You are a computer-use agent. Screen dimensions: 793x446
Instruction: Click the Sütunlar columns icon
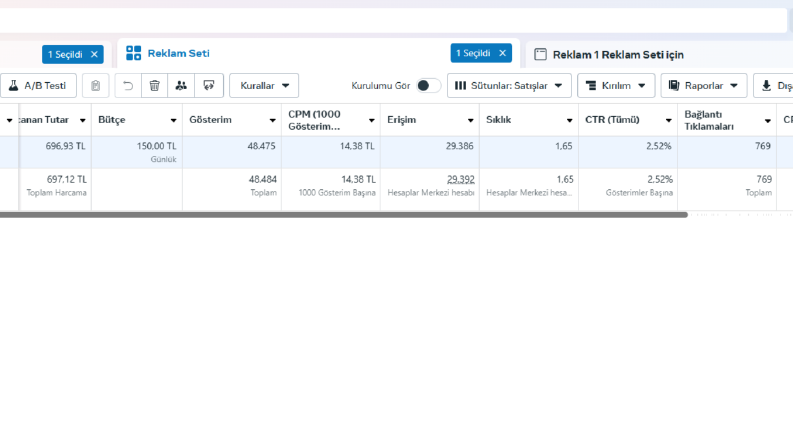tap(460, 85)
